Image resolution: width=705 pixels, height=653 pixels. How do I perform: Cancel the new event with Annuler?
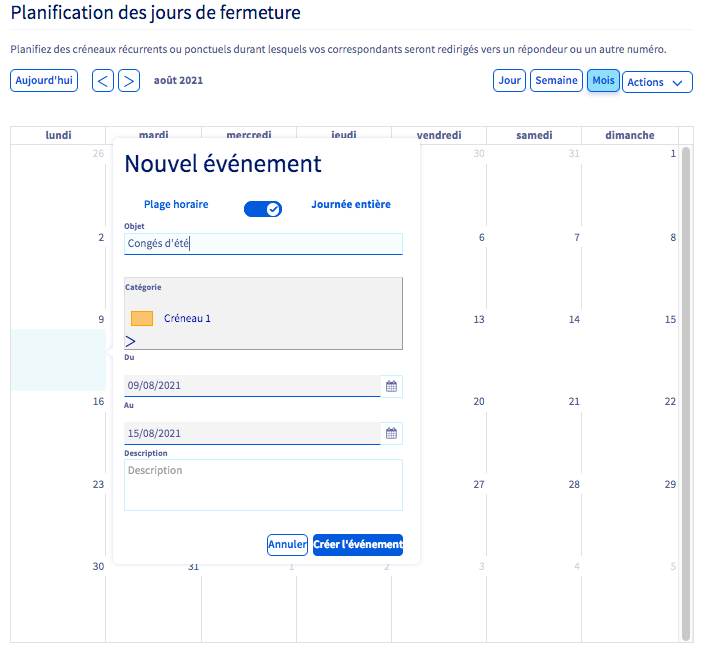click(287, 545)
